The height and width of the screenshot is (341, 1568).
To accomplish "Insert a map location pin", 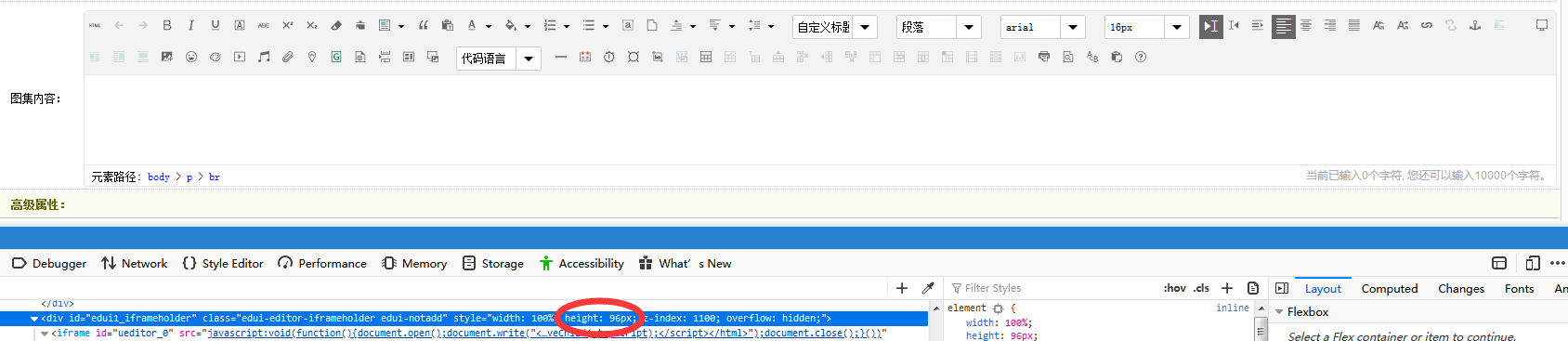I will [312, 57].
